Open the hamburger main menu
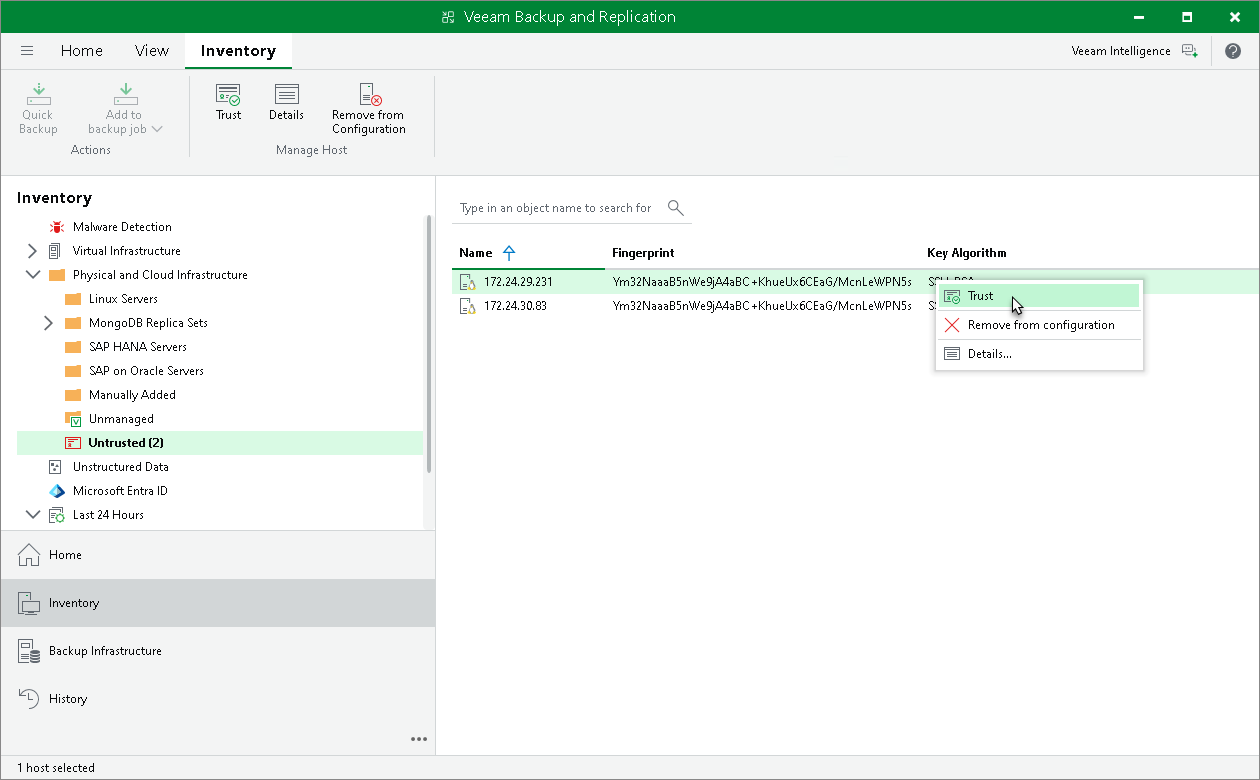1260x780 pixels. coord(27,51)
